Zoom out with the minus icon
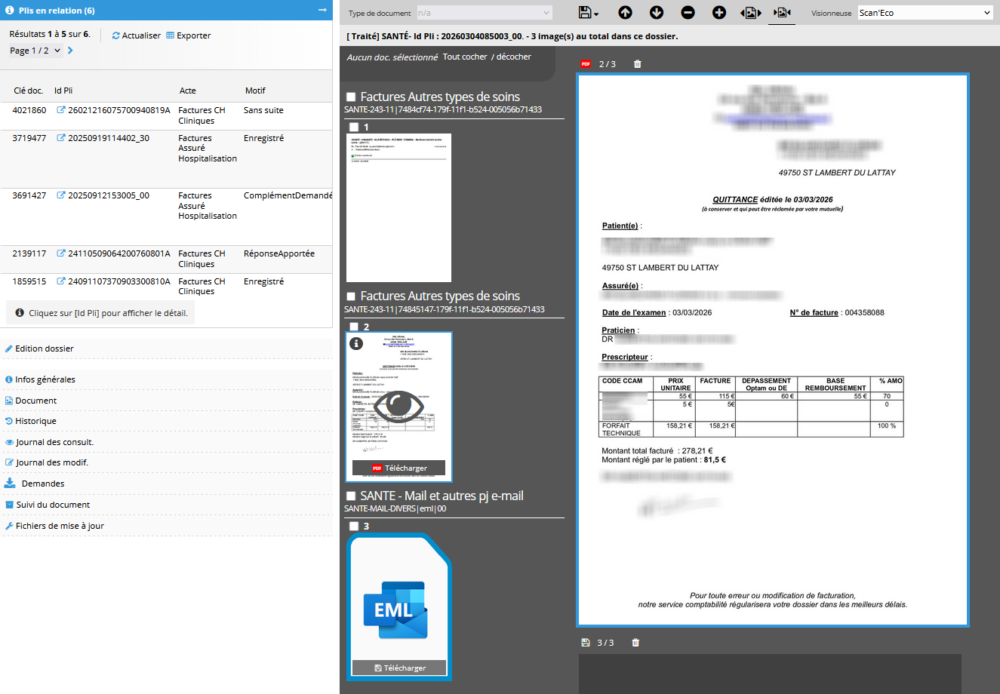Screen dimensions: 1000x694 pos(688,13)
